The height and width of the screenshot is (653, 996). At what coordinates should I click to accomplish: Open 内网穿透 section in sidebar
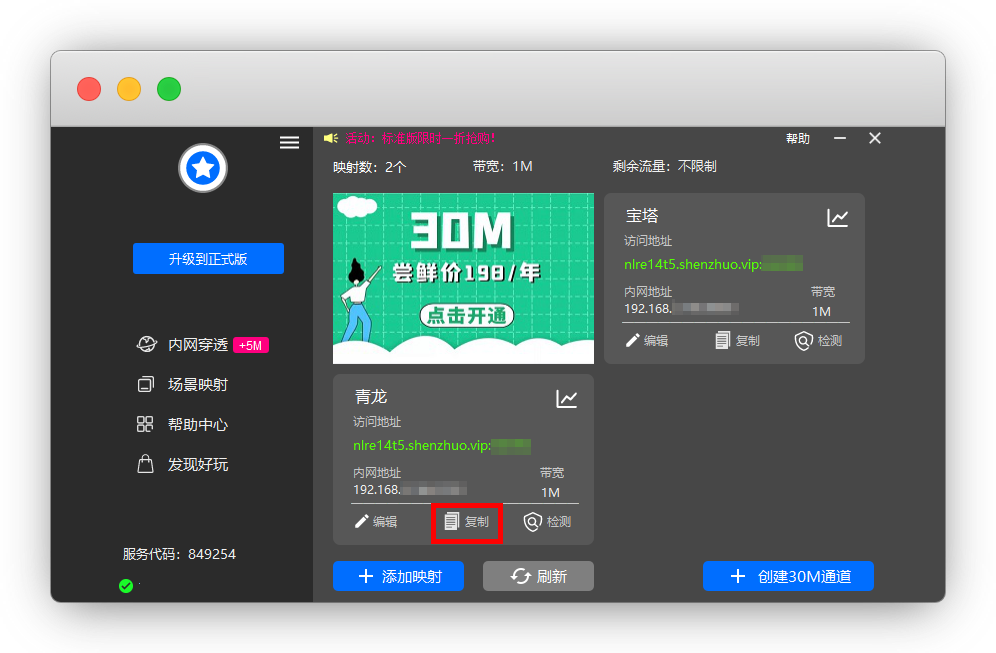(x=198, y=345)
